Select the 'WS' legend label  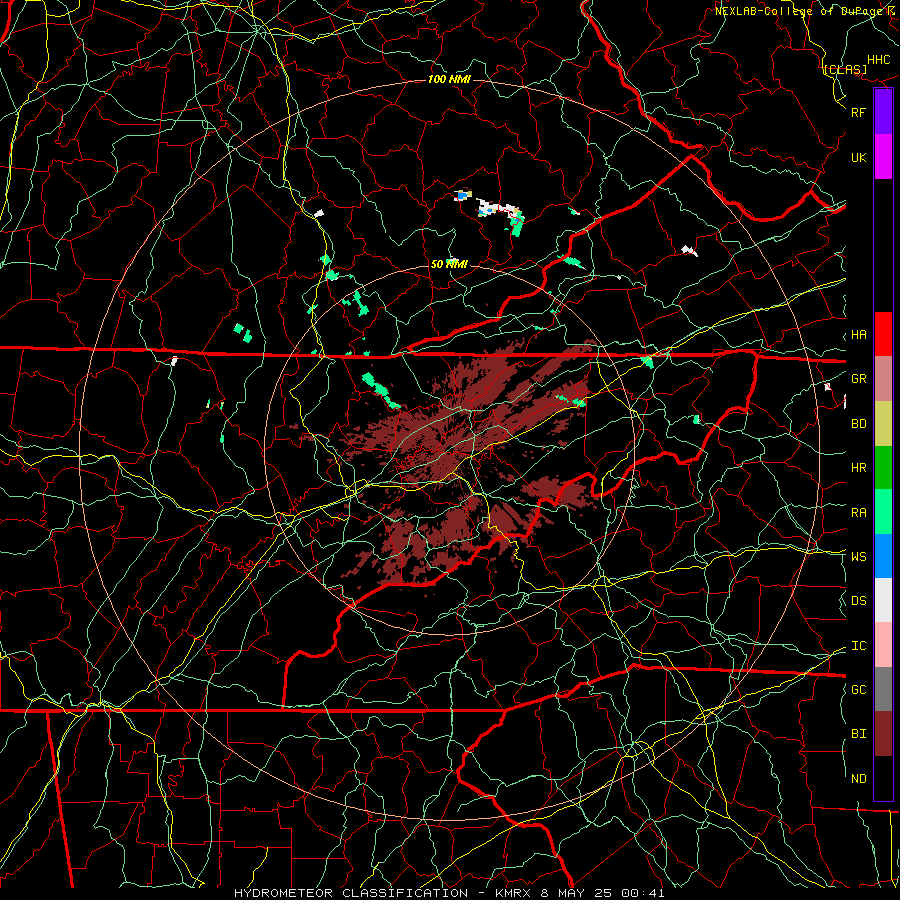point(859,556)
